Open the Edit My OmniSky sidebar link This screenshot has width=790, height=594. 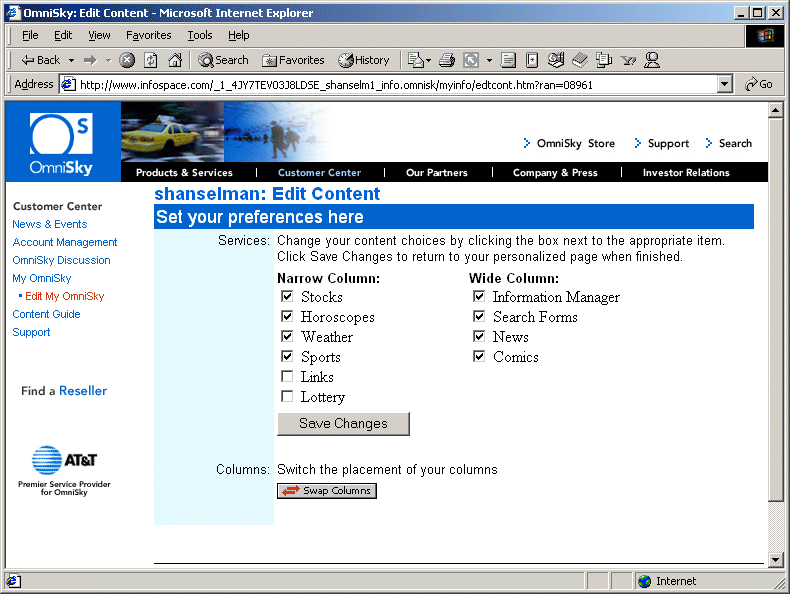coord(64,296)
